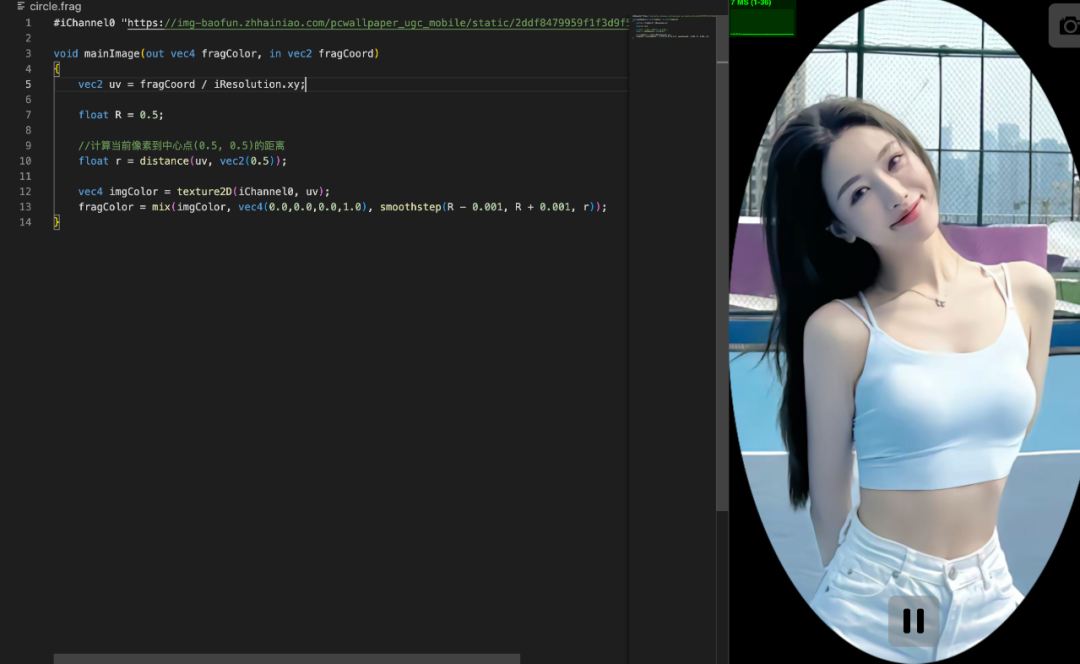The image size is (1080, 664).
Task: Open the iChannel0 image URL link
Action: [380, 22]
